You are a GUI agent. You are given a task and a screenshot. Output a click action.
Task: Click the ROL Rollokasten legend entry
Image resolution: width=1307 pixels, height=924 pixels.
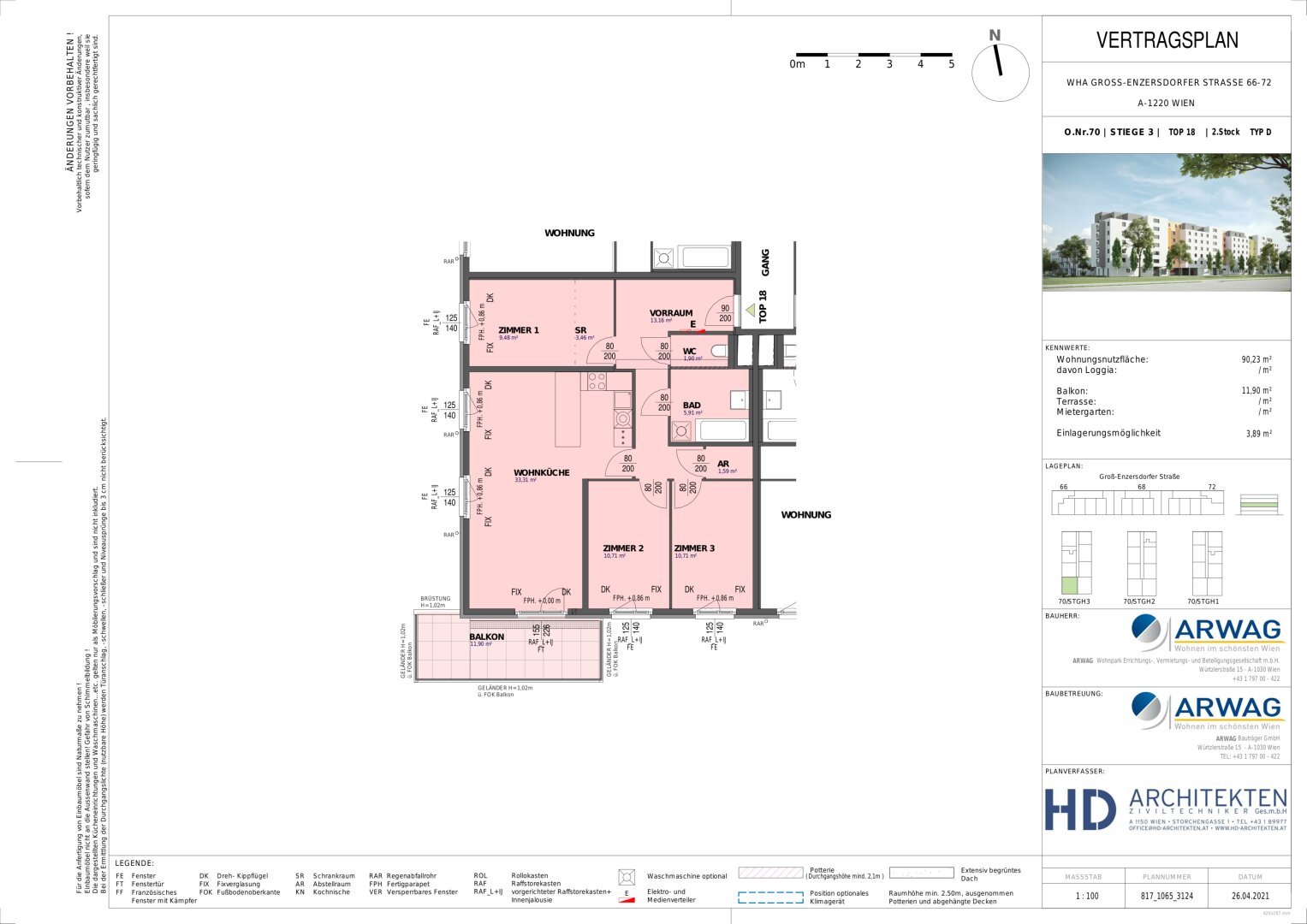pos(511,876)
